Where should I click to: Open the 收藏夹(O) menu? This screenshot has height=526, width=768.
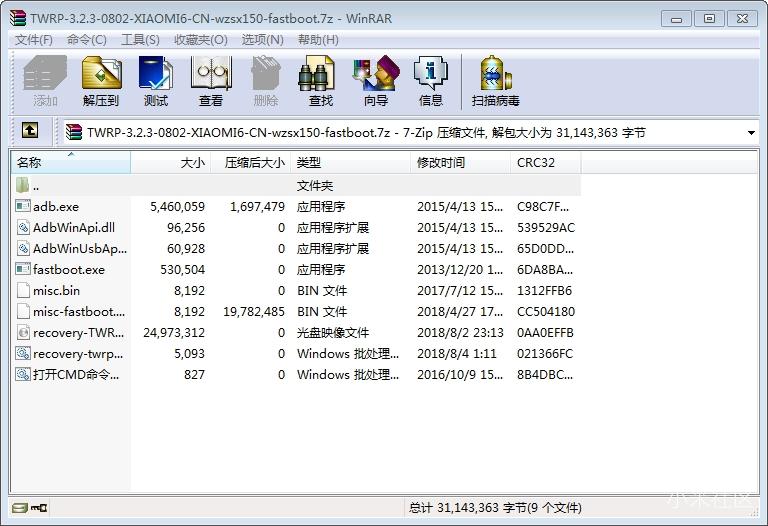click(201, 40)
